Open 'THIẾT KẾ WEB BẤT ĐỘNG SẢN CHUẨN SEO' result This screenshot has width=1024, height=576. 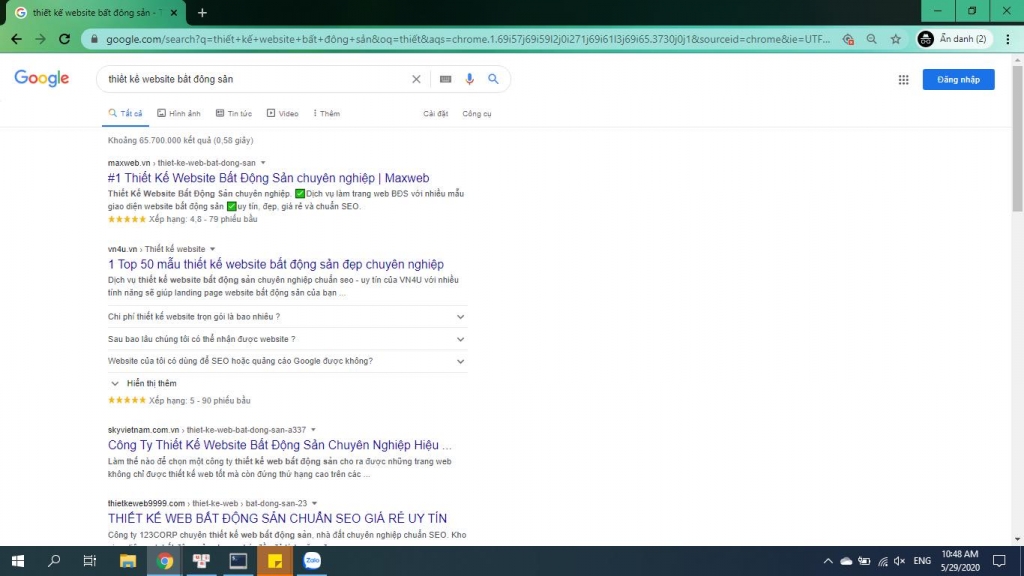click(x=278, y=518)
